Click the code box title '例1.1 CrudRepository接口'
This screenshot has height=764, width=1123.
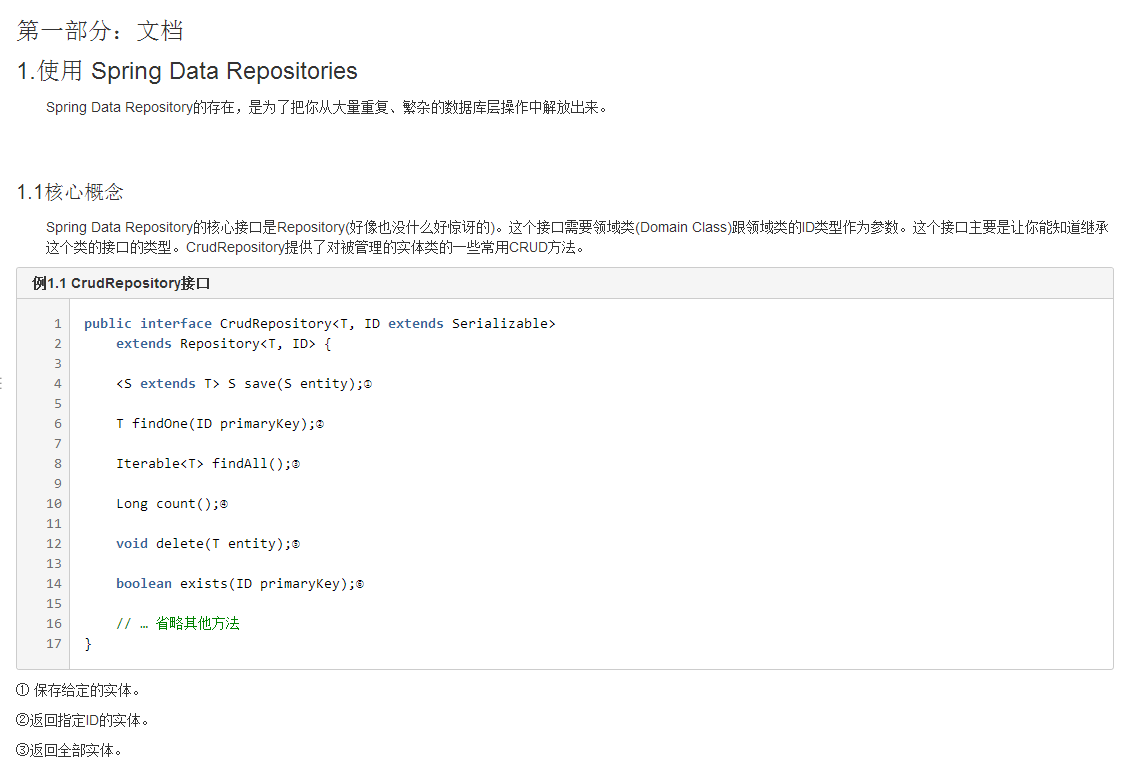point(121,284)
